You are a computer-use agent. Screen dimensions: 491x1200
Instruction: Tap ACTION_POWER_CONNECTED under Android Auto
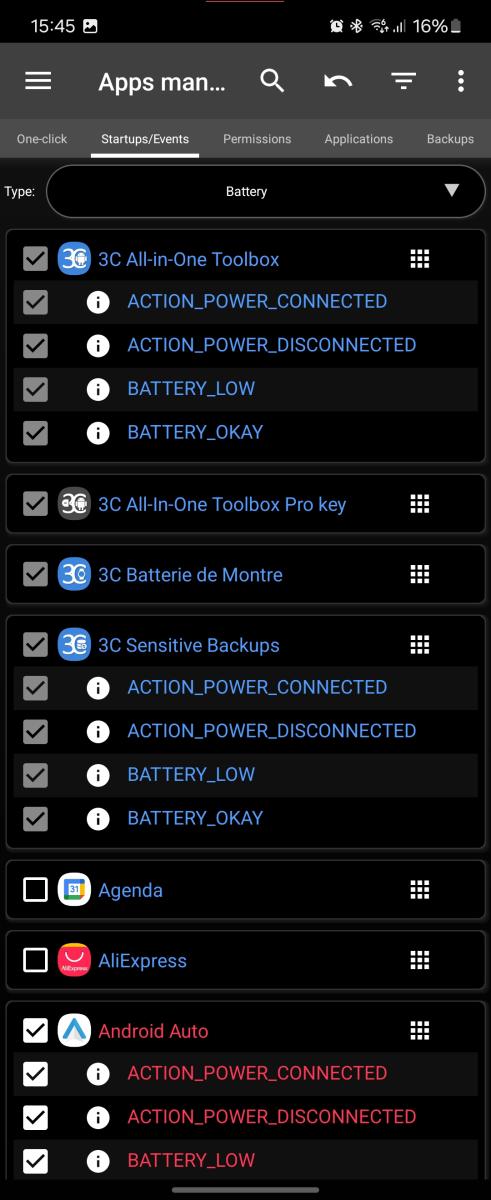point(257,1073)
